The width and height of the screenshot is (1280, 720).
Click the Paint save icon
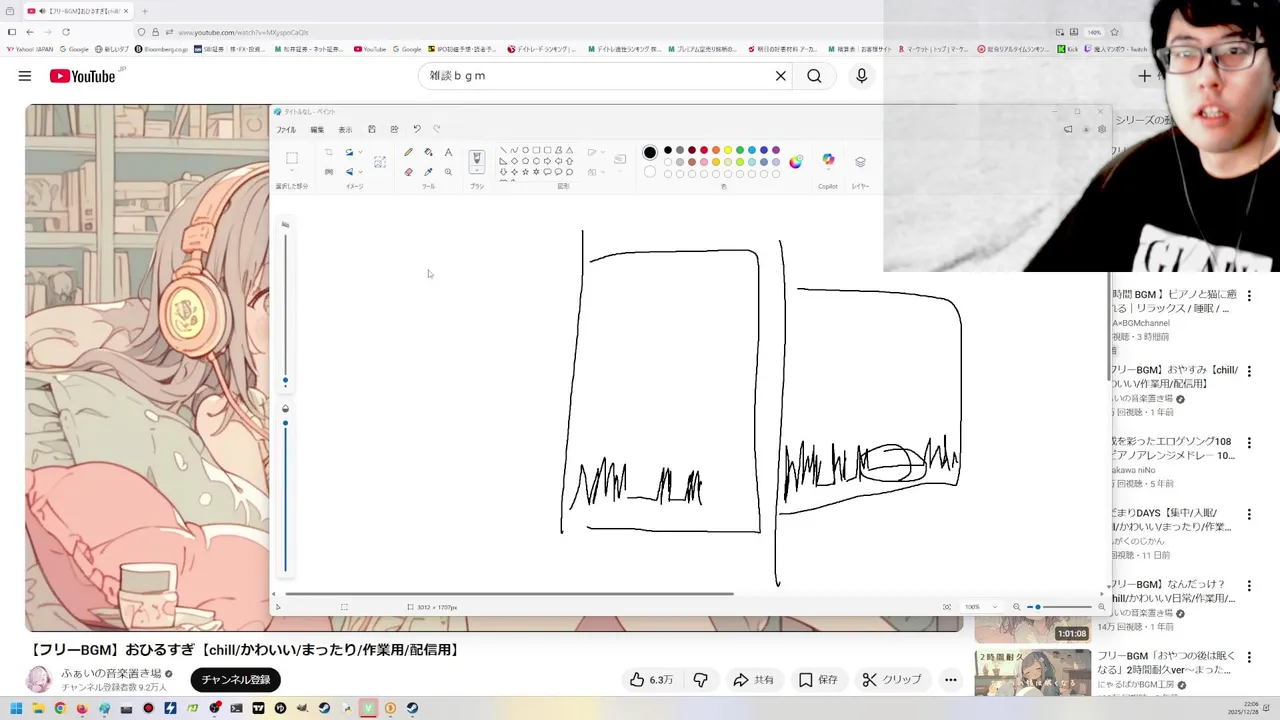coord(372,129)
